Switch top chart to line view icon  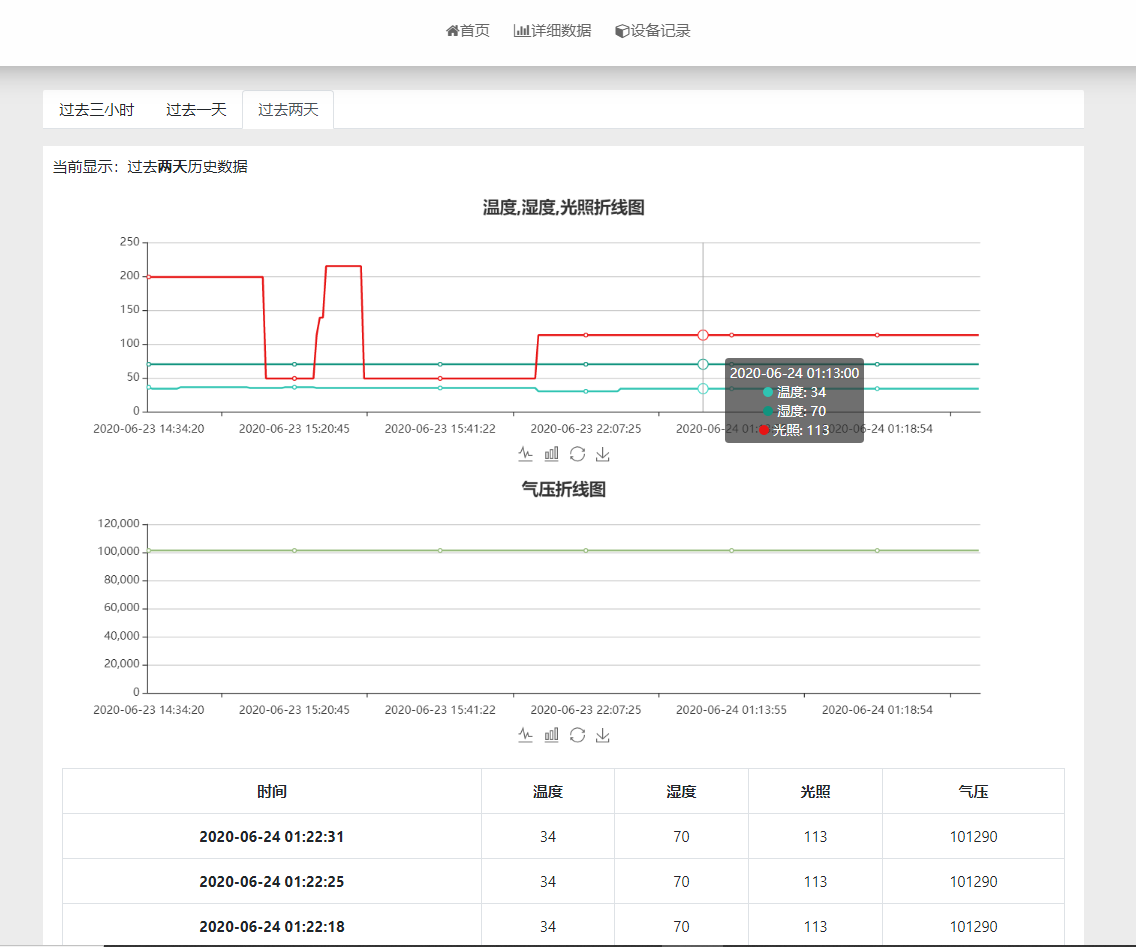(526, 454)
